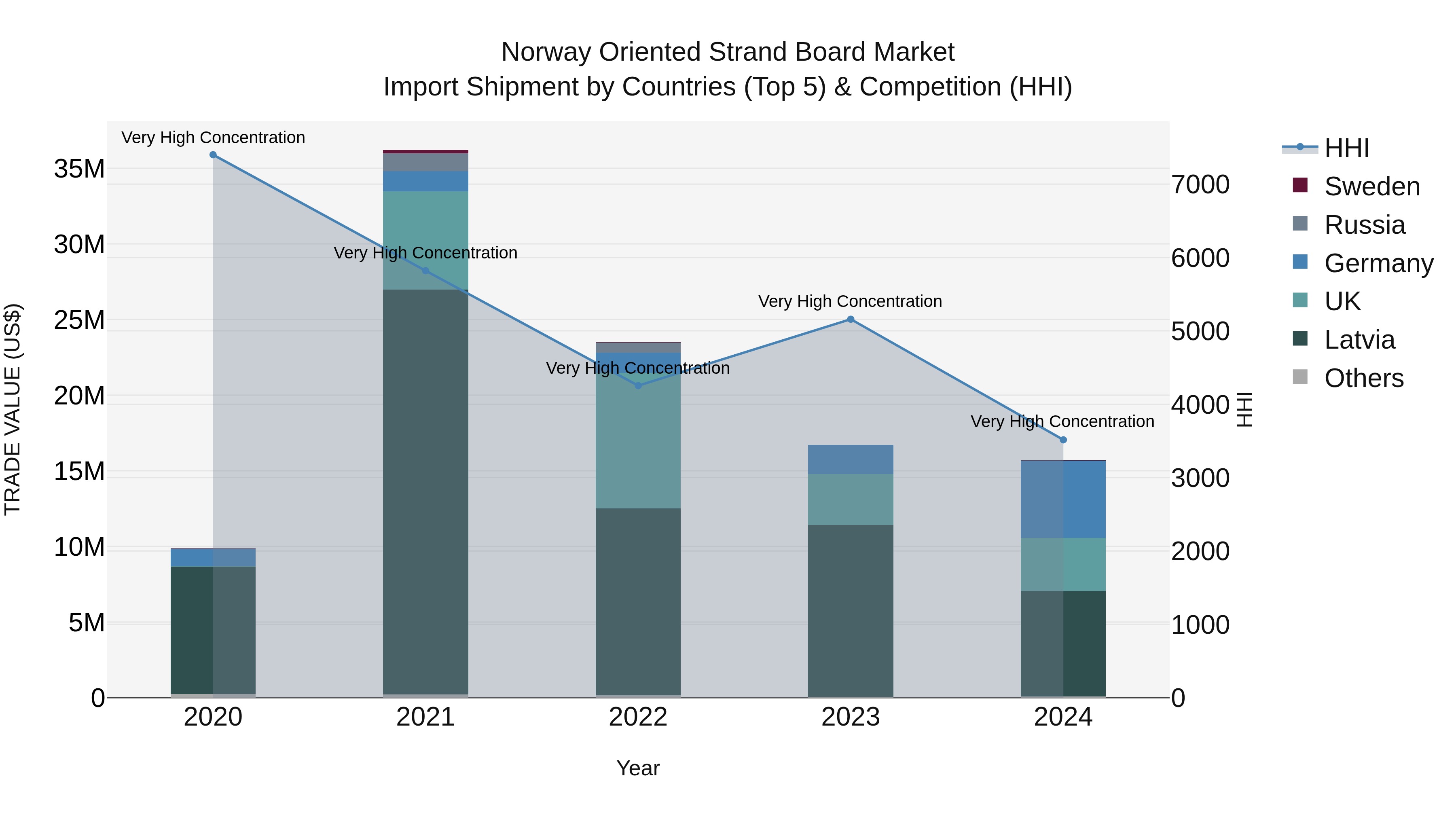This screenshot has width=1456, height=819.
Task: Click the Latvia segment of the 2020 bar
Action: click(213, 630)
